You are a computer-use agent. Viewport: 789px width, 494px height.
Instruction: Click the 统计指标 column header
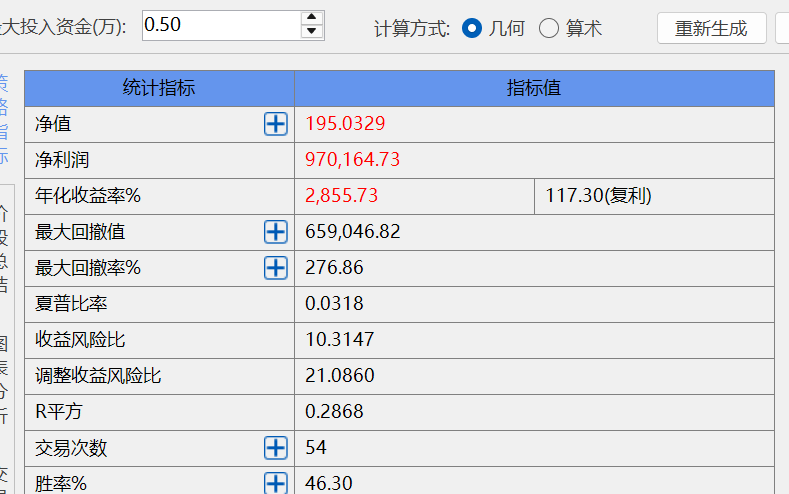click(x=159, y=88)
